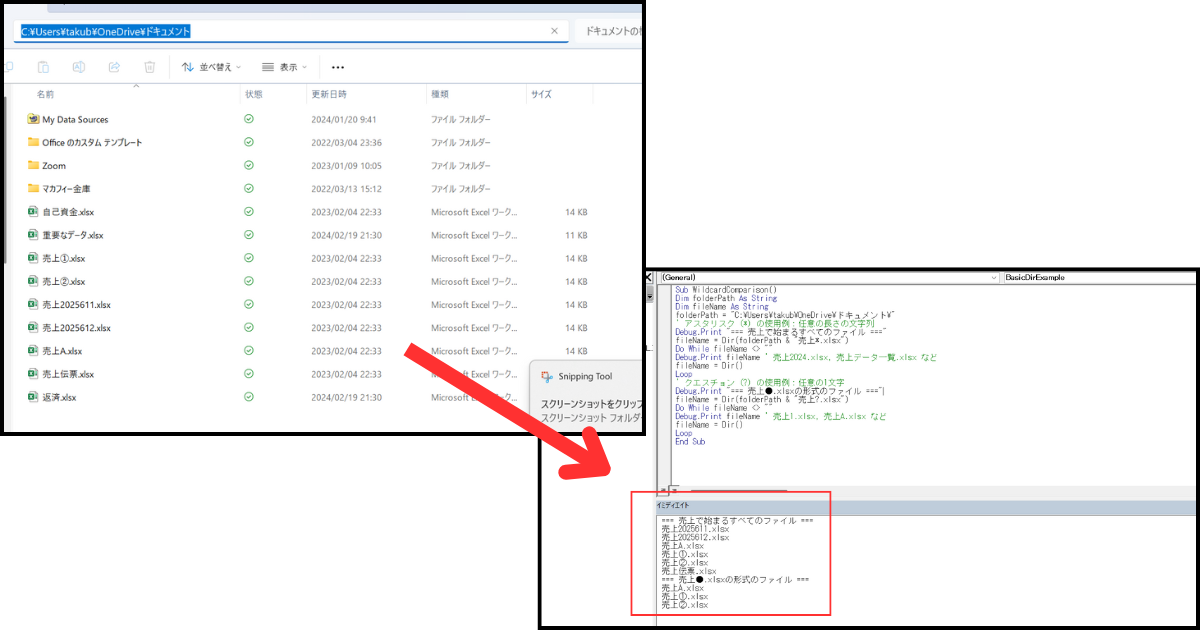
Task: Click the Snipping Tool notification title text
Action: 585,376
